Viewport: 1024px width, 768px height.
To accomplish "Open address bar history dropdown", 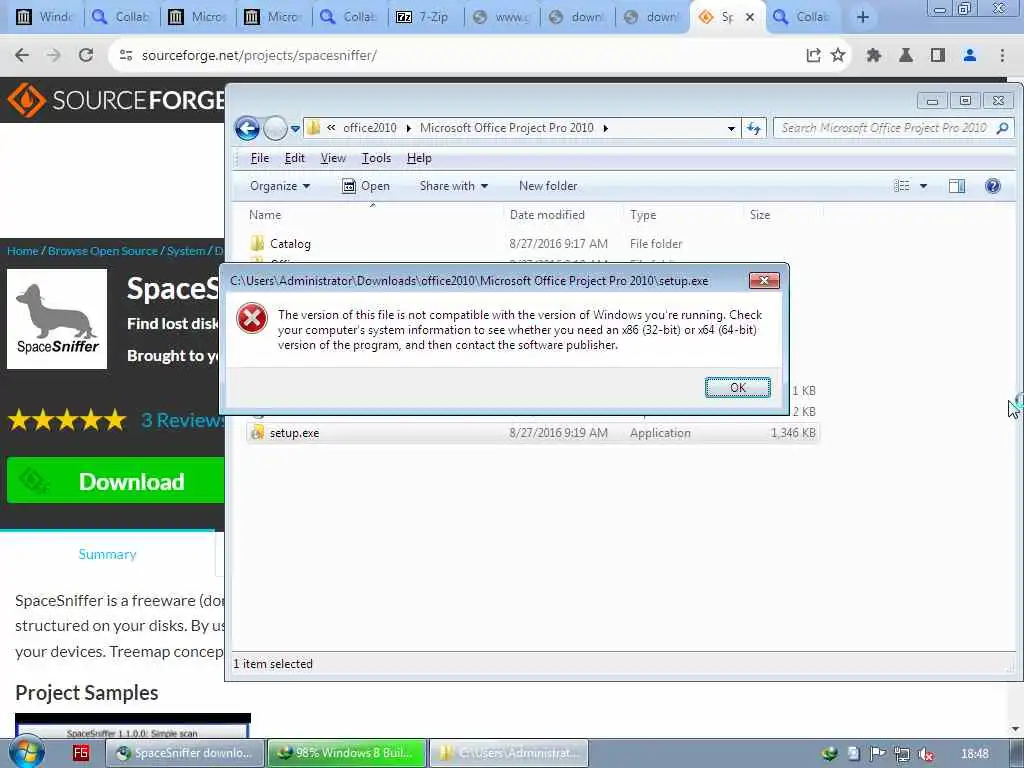I will [x=731, y=129].
